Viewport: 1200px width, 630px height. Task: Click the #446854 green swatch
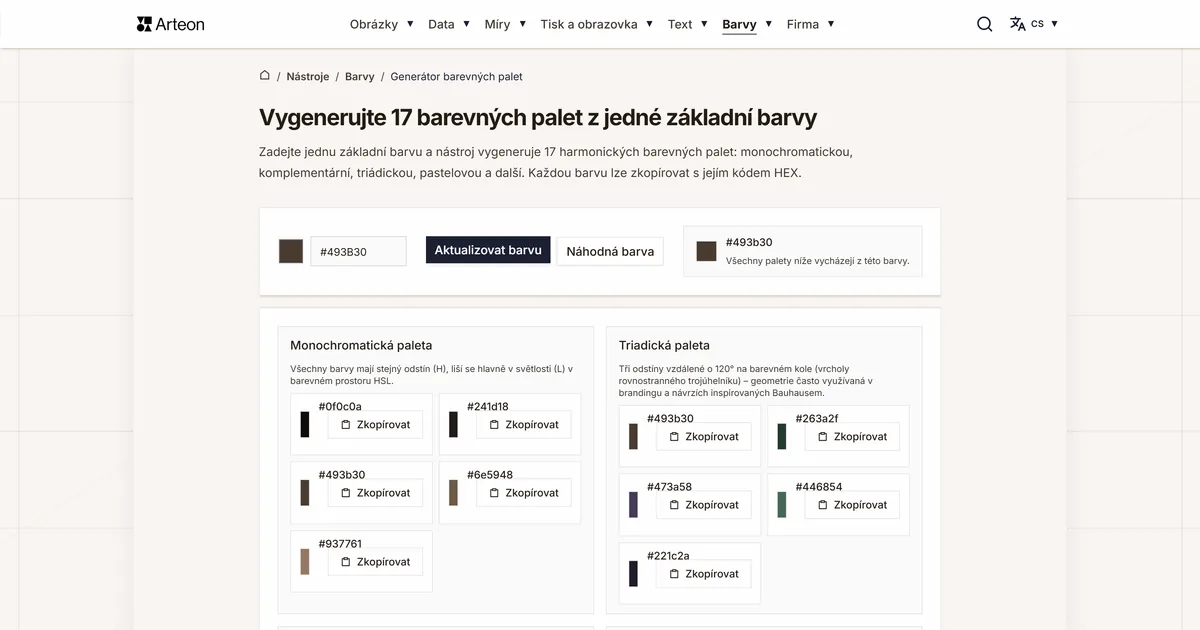pyautogui.click(x=782, y=504)
